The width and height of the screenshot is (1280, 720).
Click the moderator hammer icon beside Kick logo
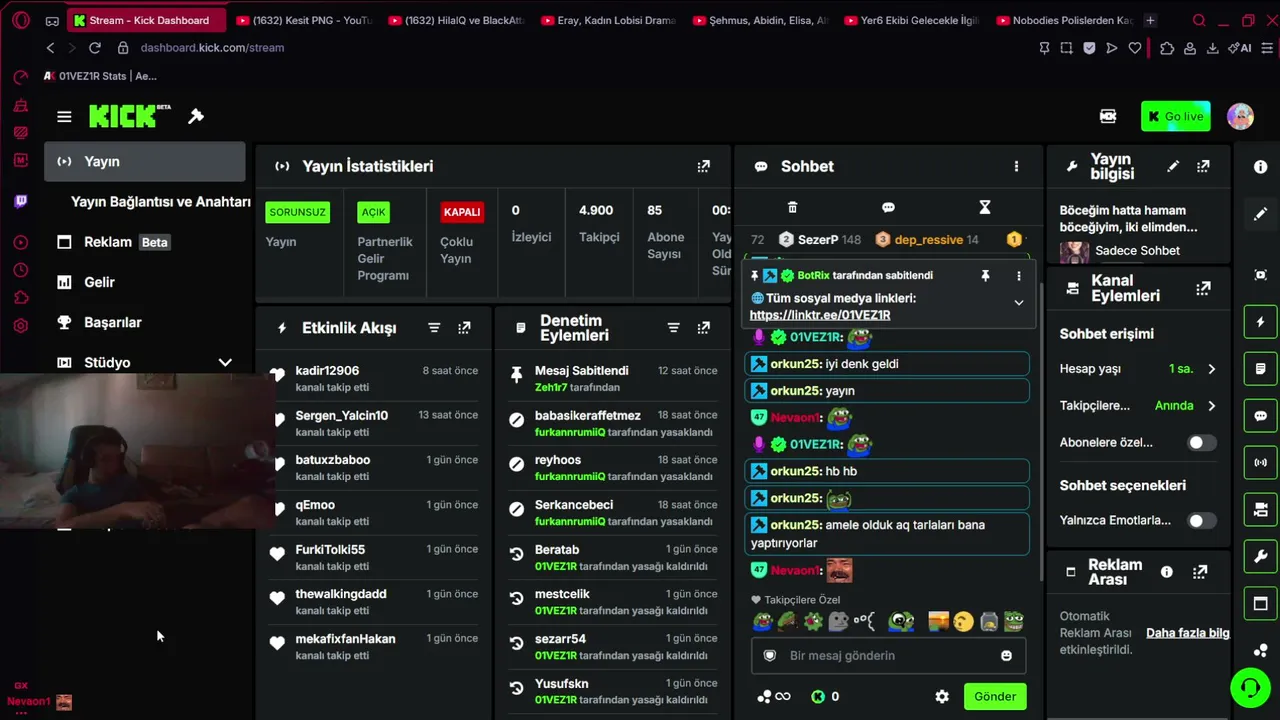click(196, 116)
